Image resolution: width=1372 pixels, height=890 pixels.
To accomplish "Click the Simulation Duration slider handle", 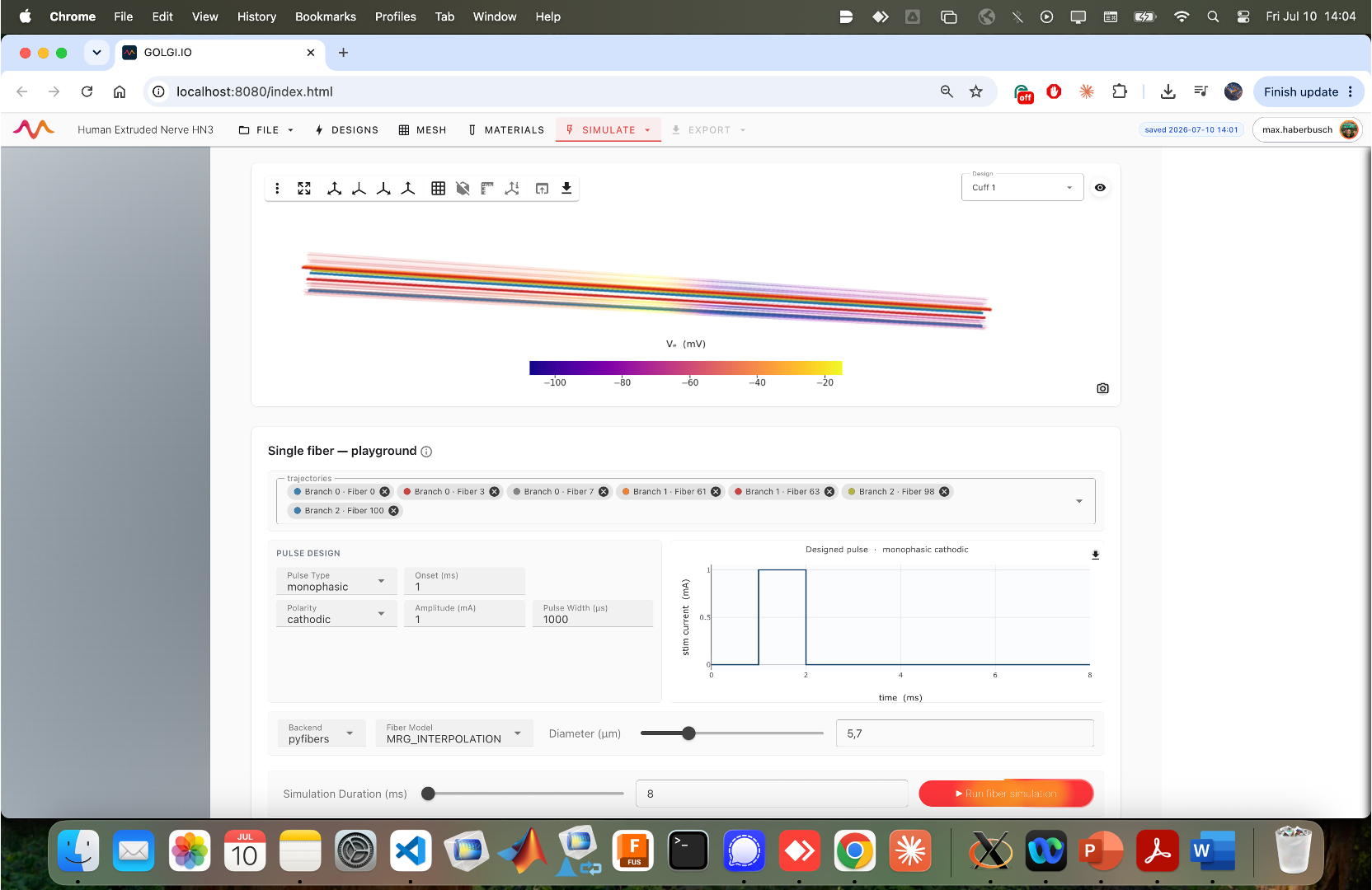I will [428, 794].
